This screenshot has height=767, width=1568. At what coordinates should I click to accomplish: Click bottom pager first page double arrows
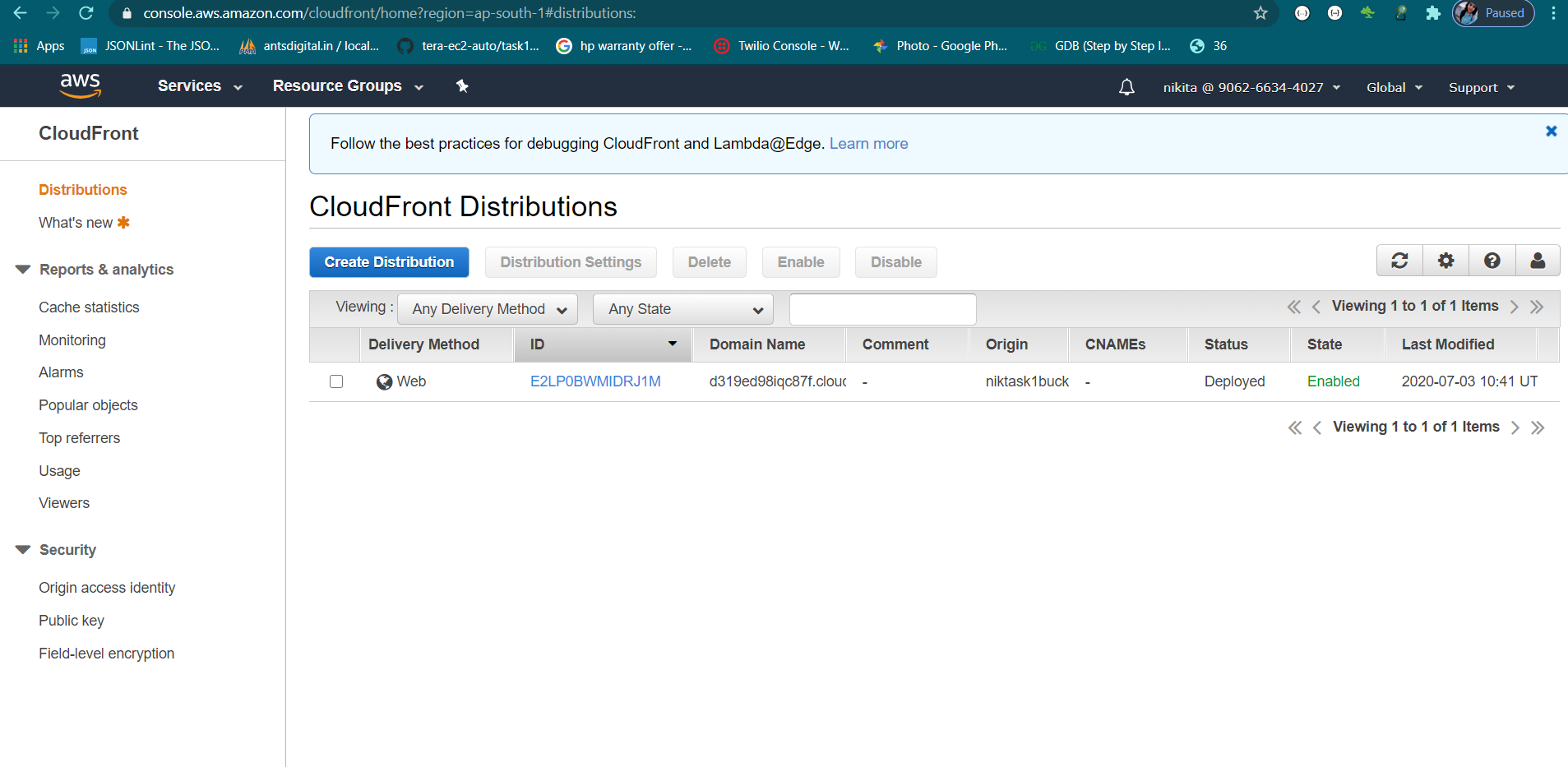click(x=1294, y=427)
